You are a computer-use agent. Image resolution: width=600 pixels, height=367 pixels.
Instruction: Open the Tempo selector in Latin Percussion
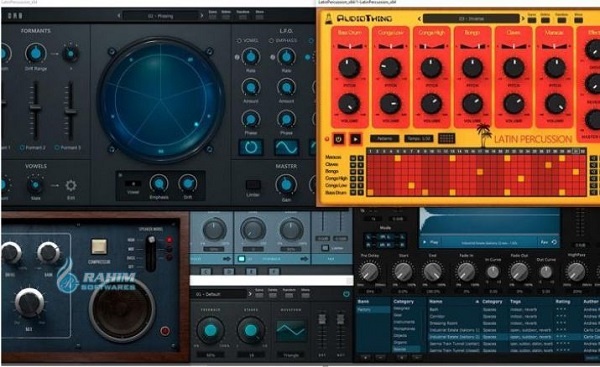tap(419, 139)
